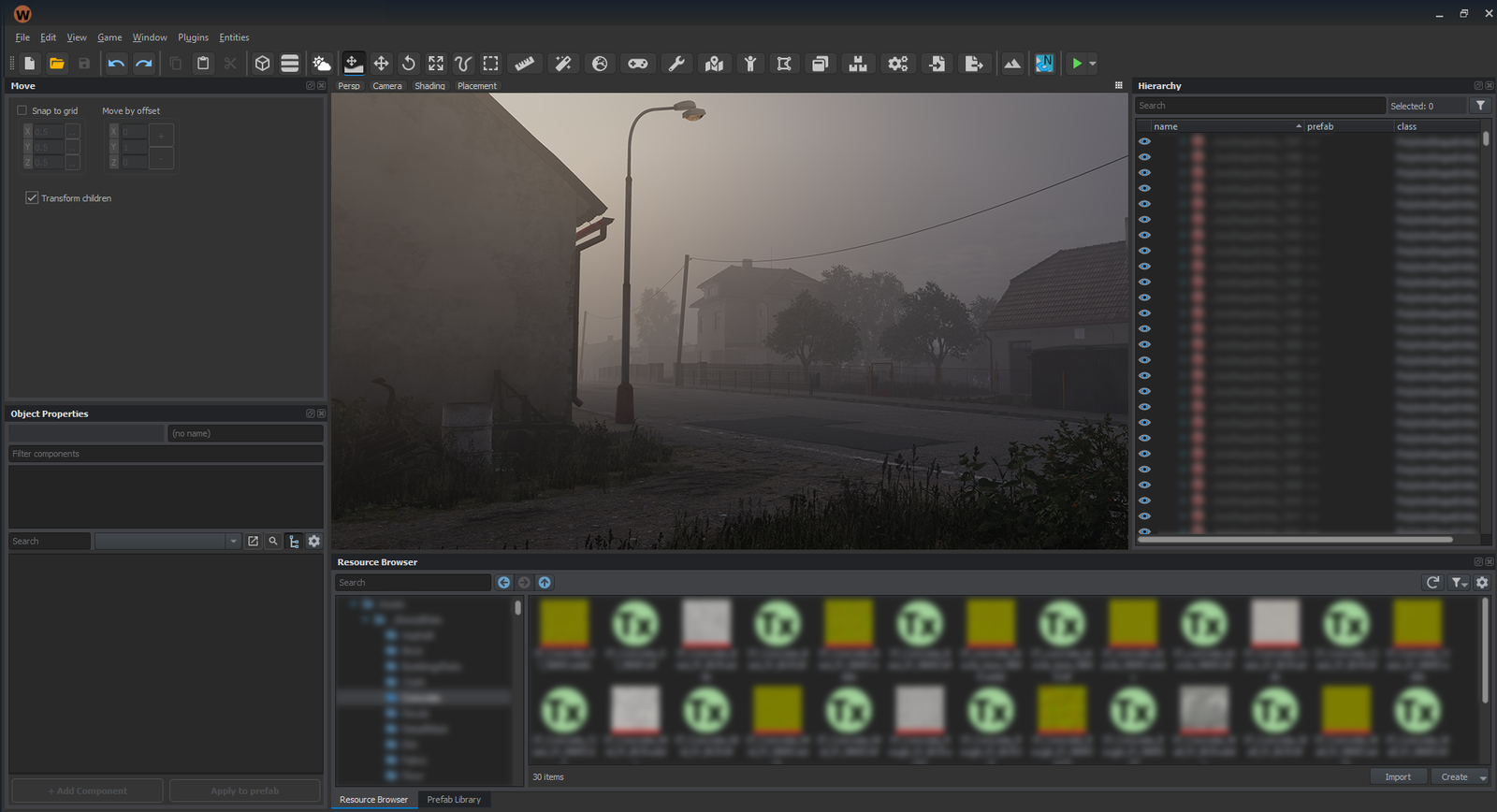Open the Shading viewport dropdown

pyautogui.click(x=430, y=86)
